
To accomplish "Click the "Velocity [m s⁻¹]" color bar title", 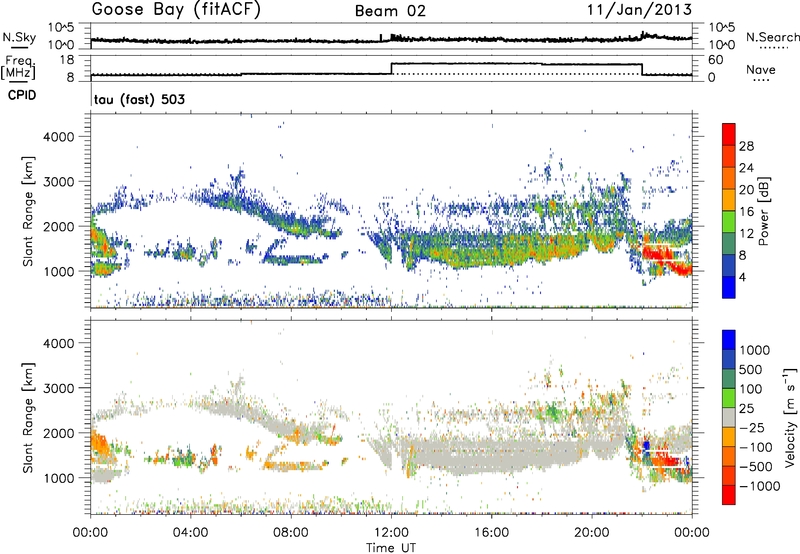I will 790,417.
